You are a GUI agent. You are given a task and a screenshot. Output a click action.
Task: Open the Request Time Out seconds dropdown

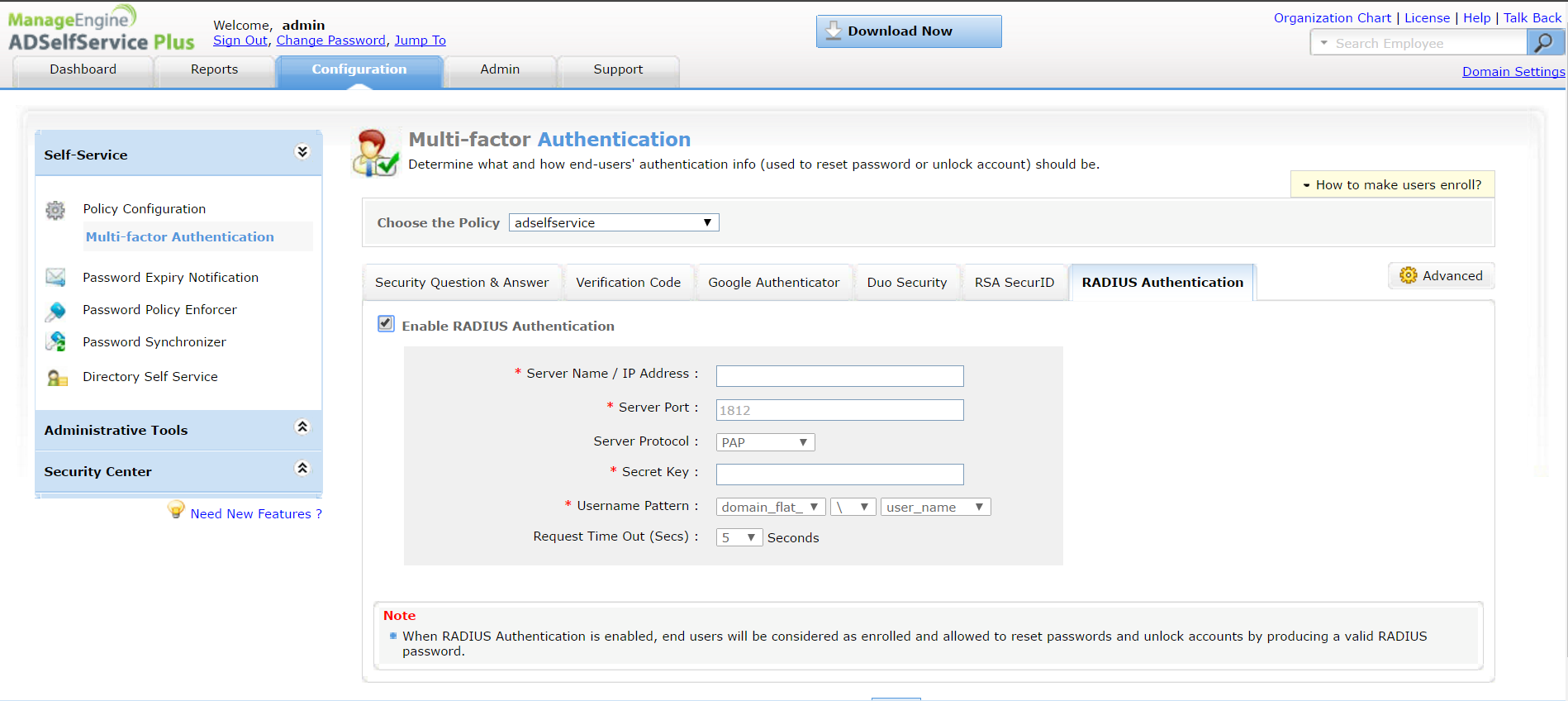739,537
